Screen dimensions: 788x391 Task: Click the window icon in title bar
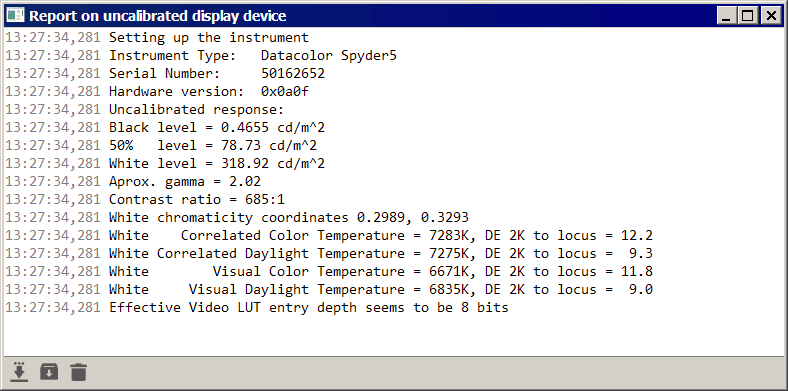tap(16, 16)
